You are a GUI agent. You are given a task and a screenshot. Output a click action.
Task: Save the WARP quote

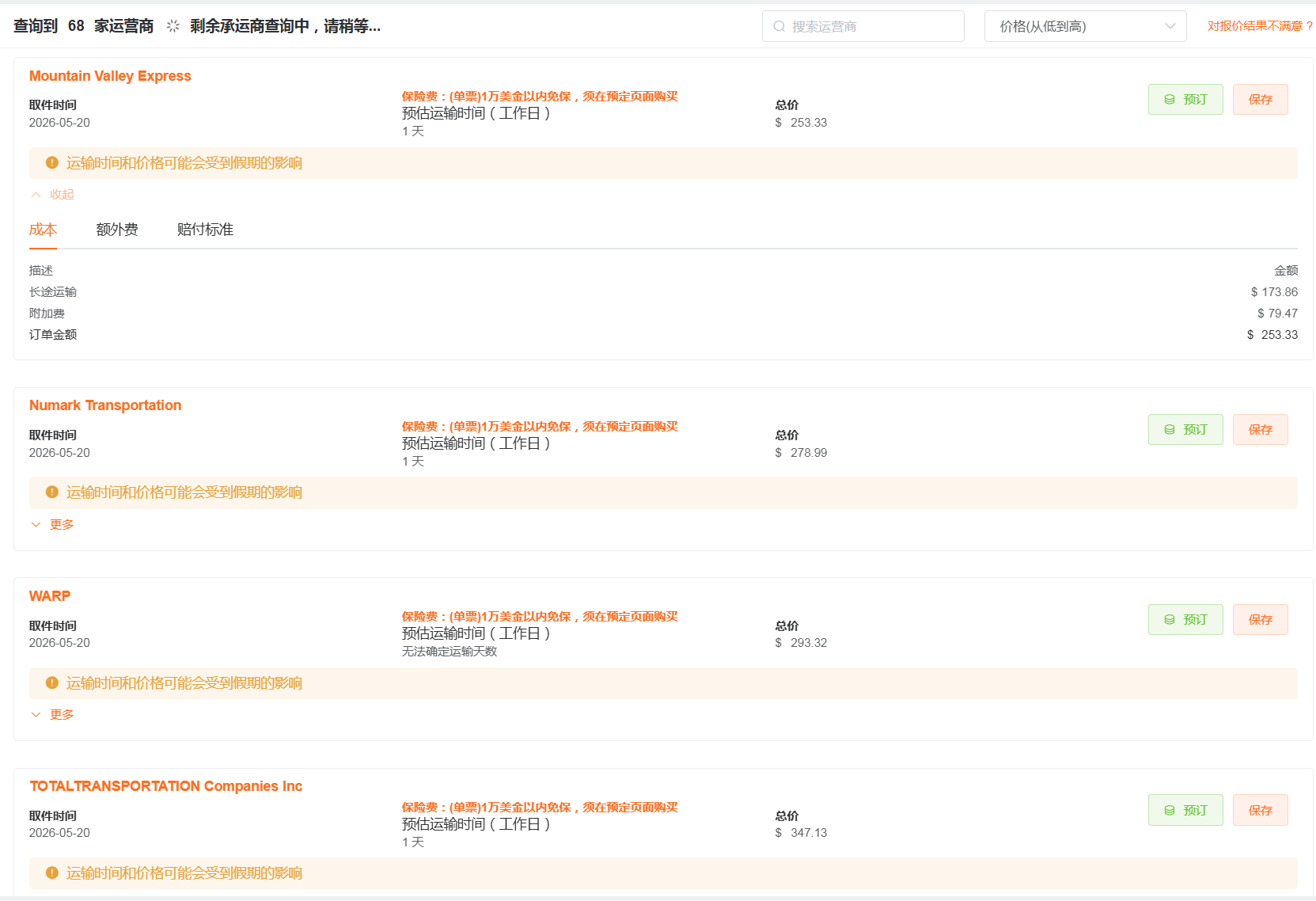tap(1260, 619)
